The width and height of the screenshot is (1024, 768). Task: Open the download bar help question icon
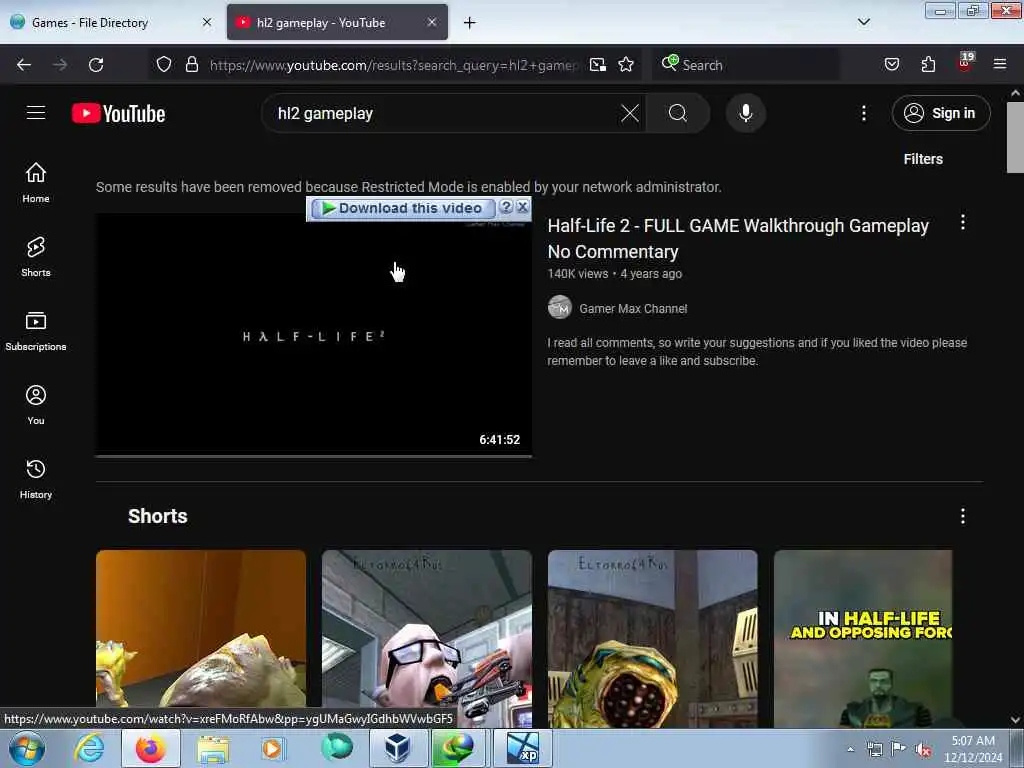click(505, 207)
